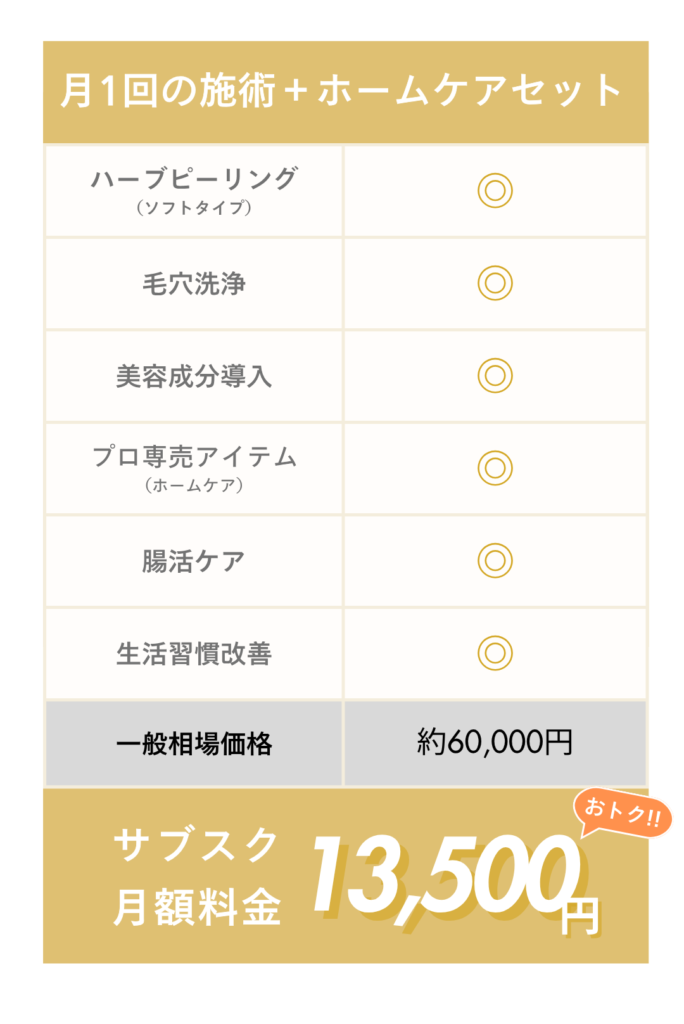Select the double-circle mark for 美容成分導入

pyautogui.click(x=495, y=375)
